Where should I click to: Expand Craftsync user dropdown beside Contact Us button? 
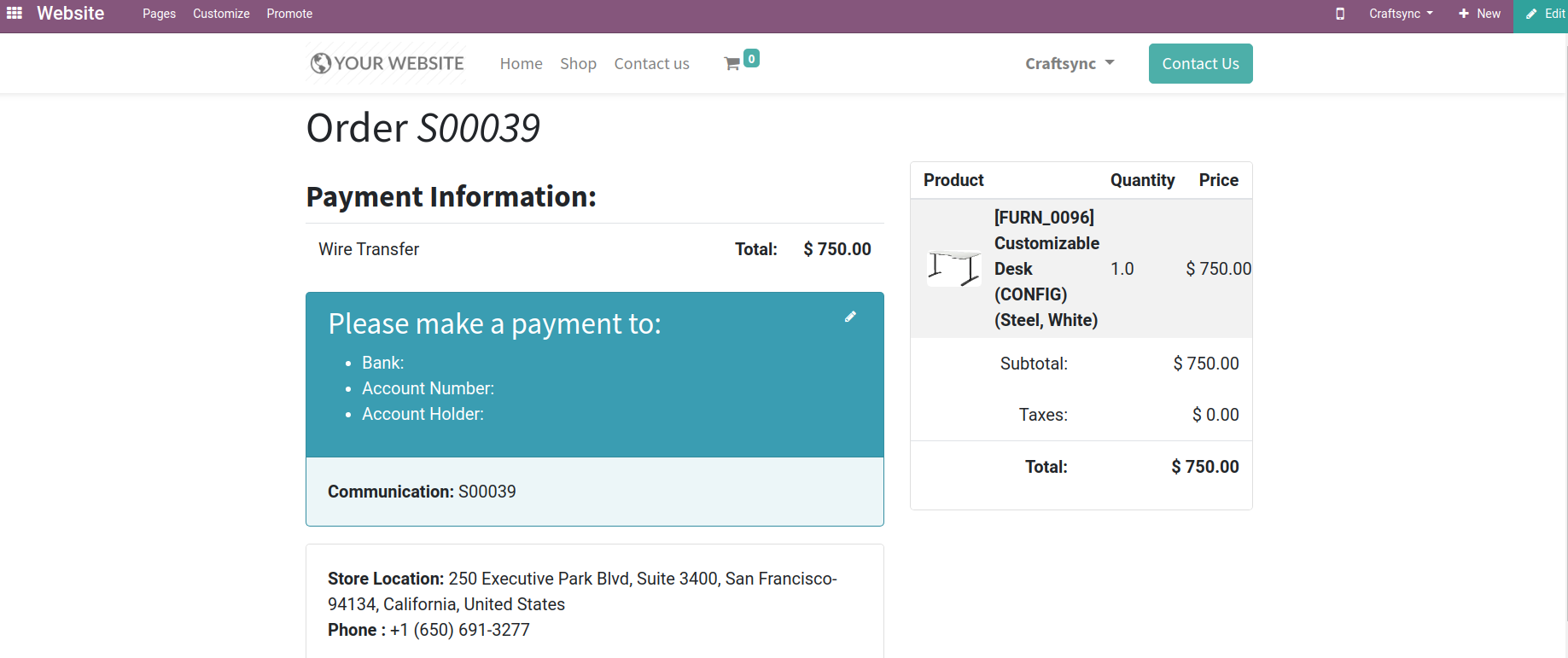pyautogui.click(x=1070, y=64)
